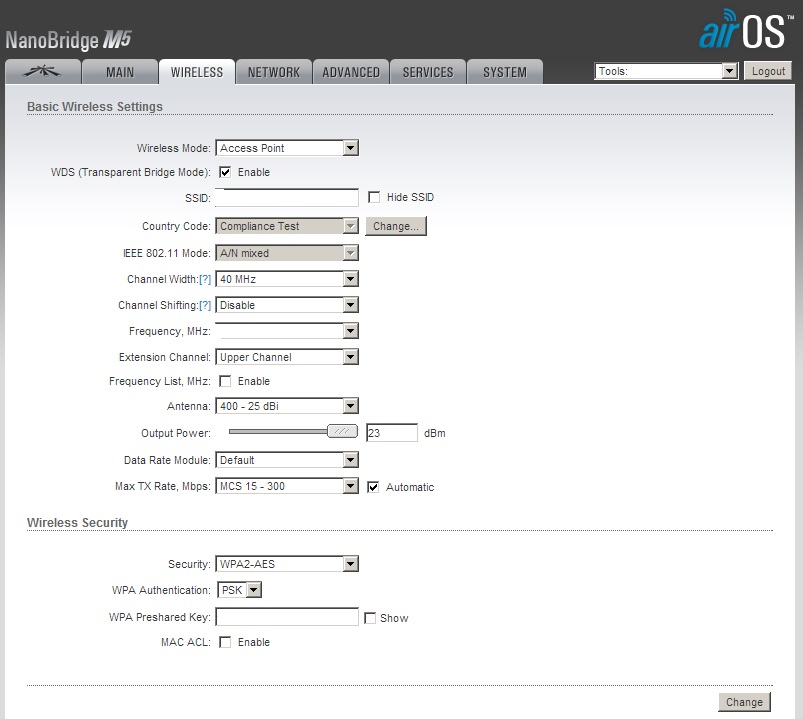Click the disabled Country Code dropdown
The height and width of the screenshot is (719, 803).
click(287, 226)
